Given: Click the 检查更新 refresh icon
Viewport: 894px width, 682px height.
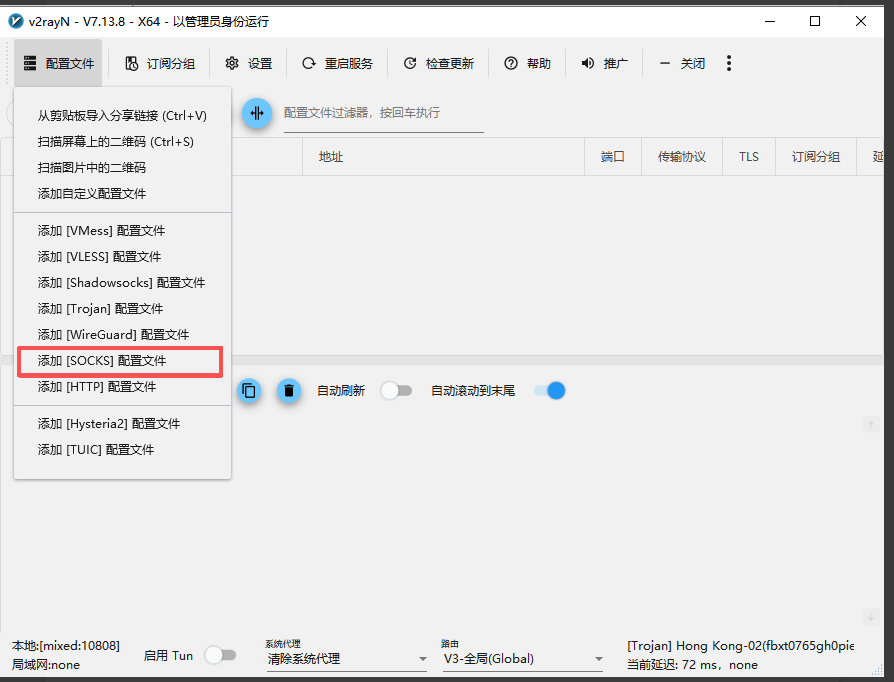Looking at the screenshot, I should [x=410, y=63].
